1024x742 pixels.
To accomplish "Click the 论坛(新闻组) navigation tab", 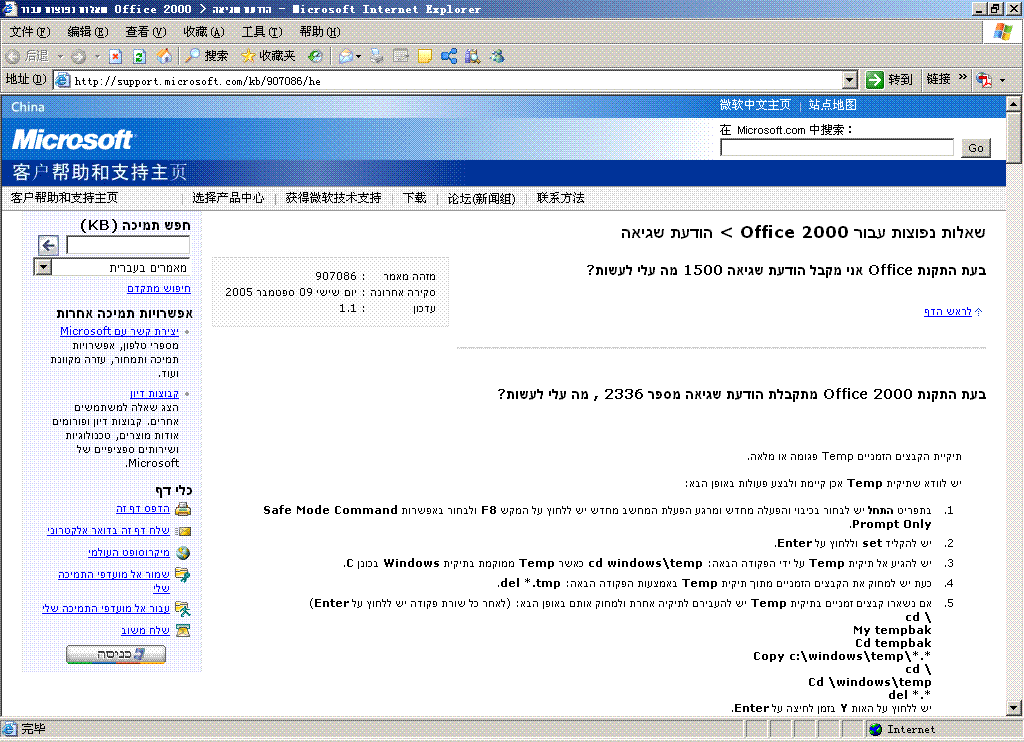I will coord(481,198).
